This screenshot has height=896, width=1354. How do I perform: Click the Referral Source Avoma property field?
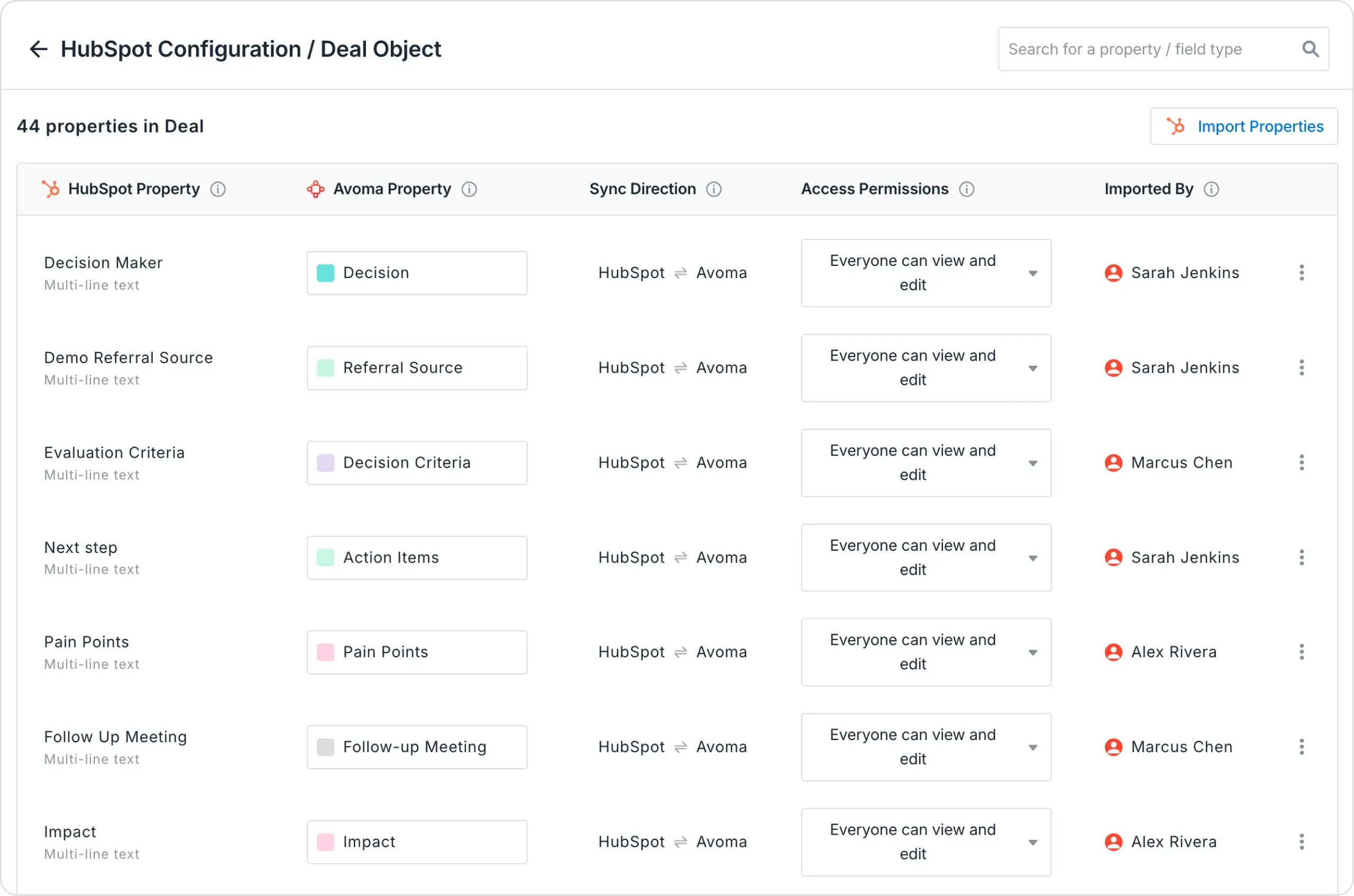coord(417,368)
